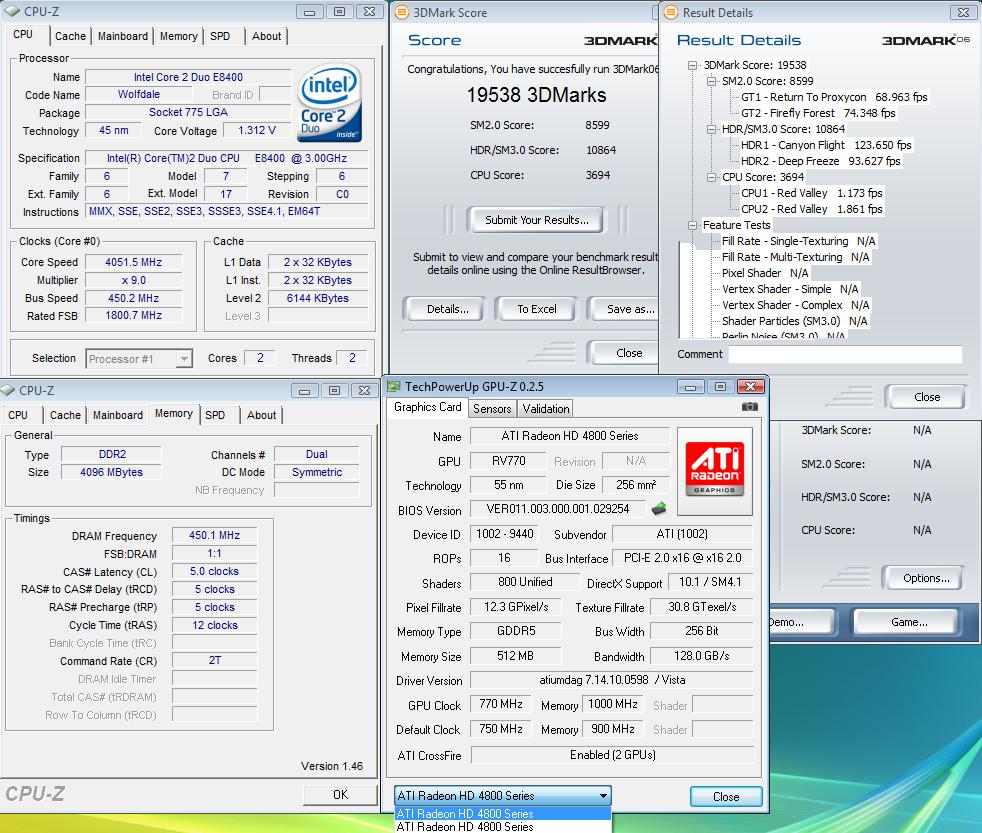Click the CPU-Z title icon in Memory window

(x=8, y=390)
